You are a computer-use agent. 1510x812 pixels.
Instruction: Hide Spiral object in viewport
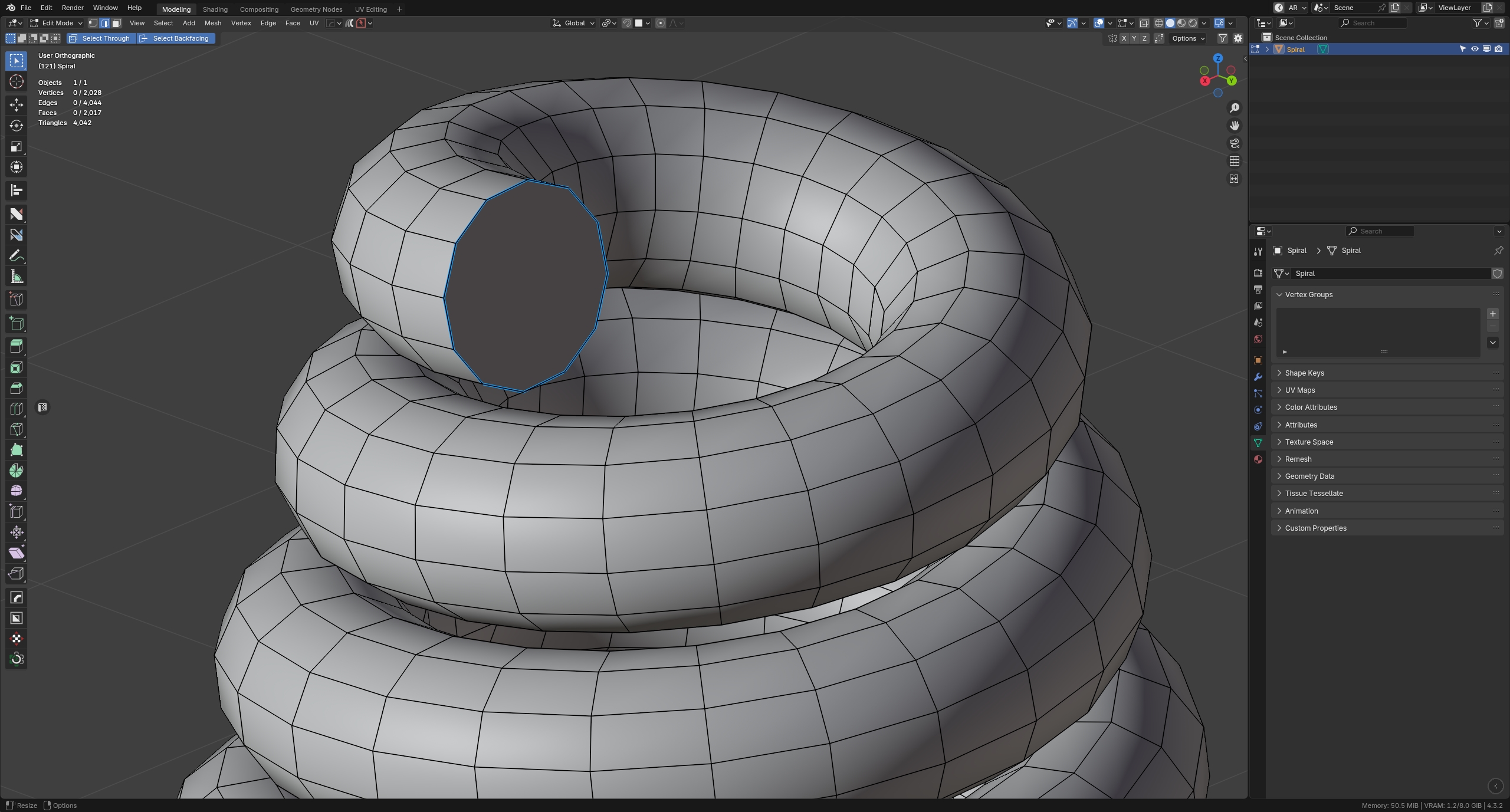1475,50
